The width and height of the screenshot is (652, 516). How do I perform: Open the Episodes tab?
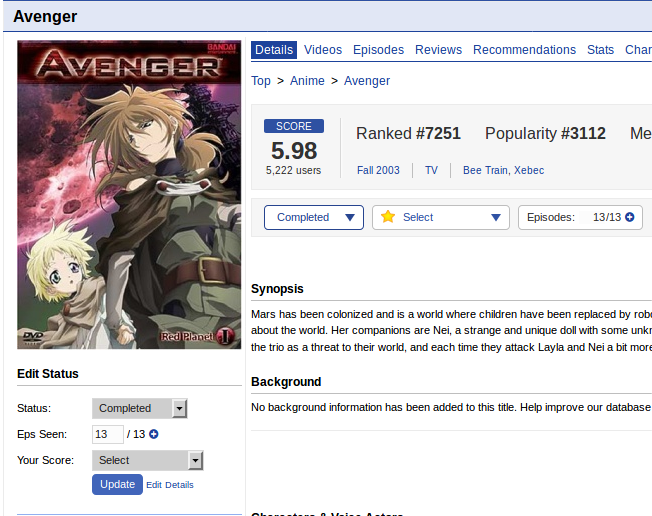click(x=378, y=50)
